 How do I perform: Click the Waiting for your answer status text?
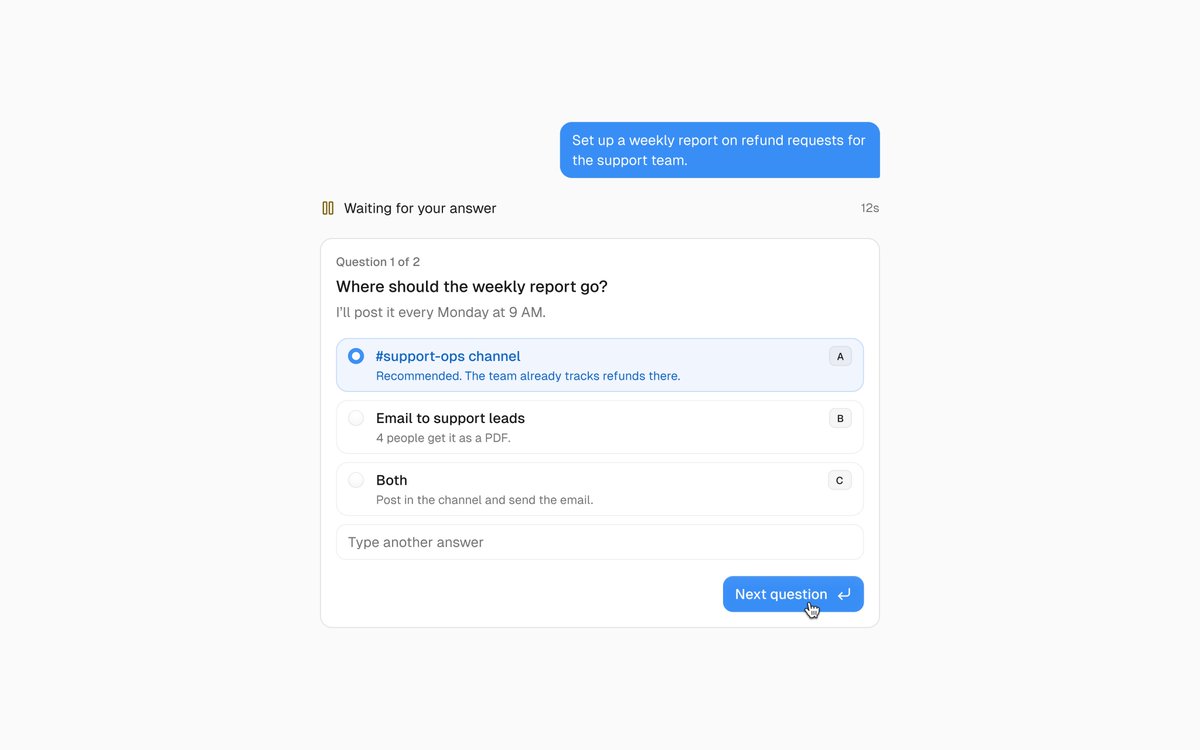pyautogui.click(x=420, y=208)
